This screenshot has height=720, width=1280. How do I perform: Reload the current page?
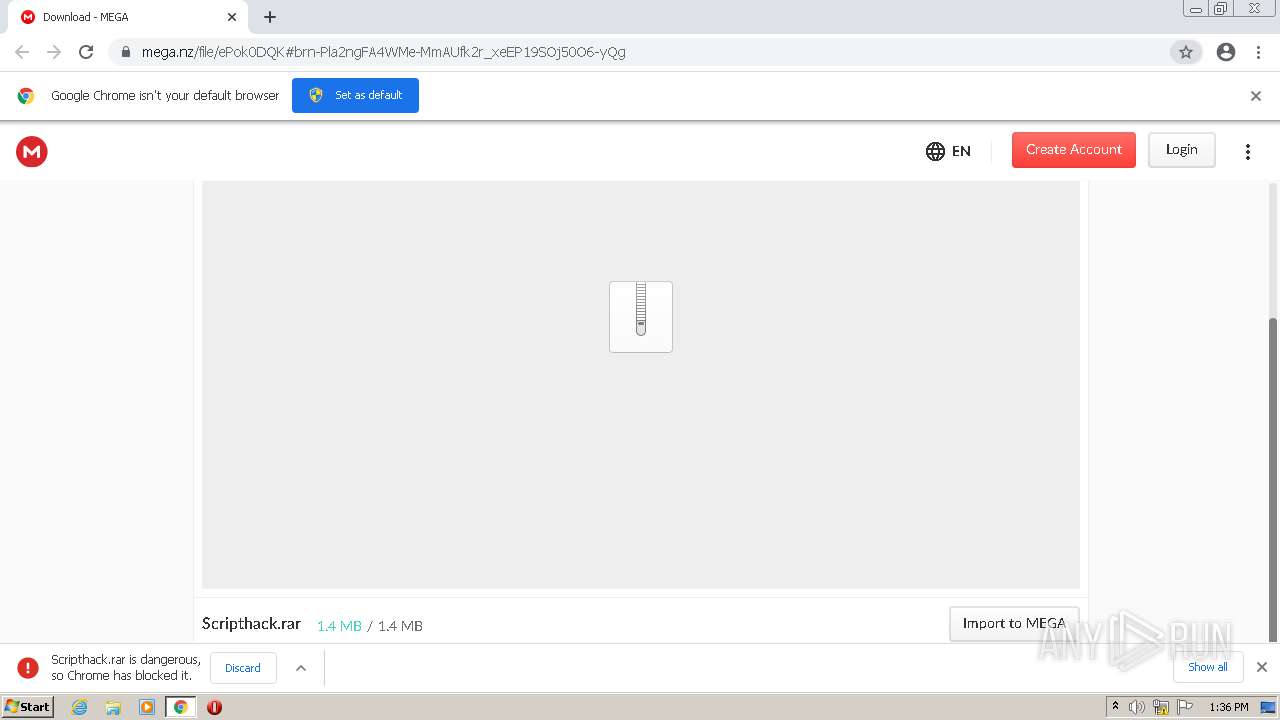coord(86,52)
